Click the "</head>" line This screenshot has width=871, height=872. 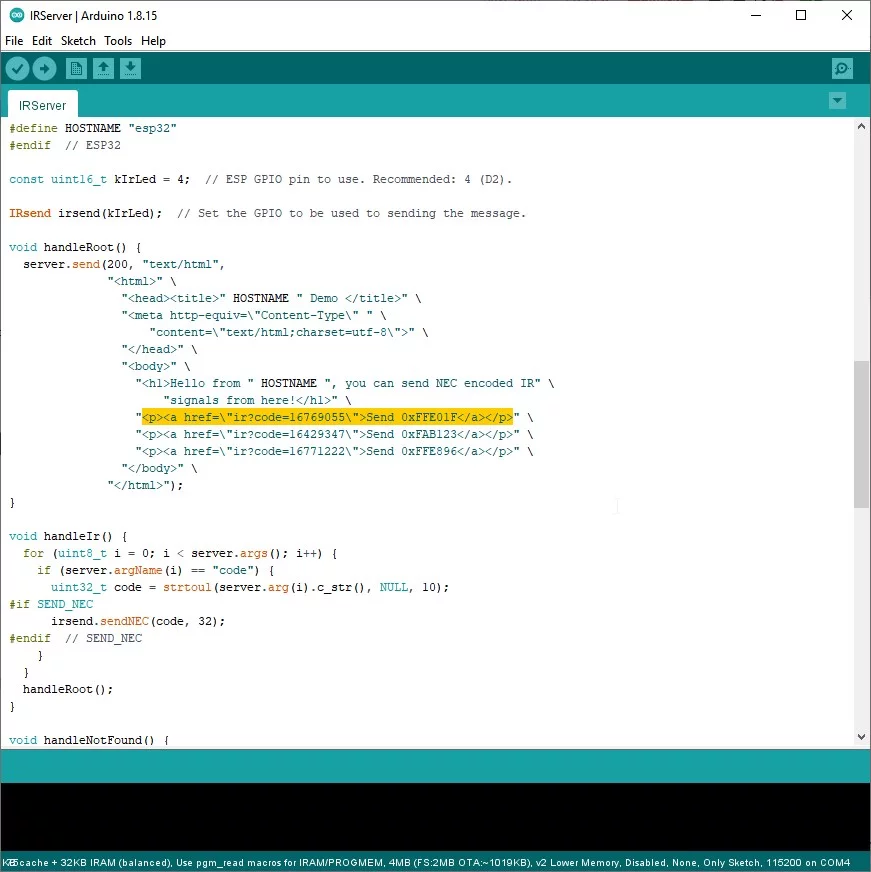(x=160, y=349)
